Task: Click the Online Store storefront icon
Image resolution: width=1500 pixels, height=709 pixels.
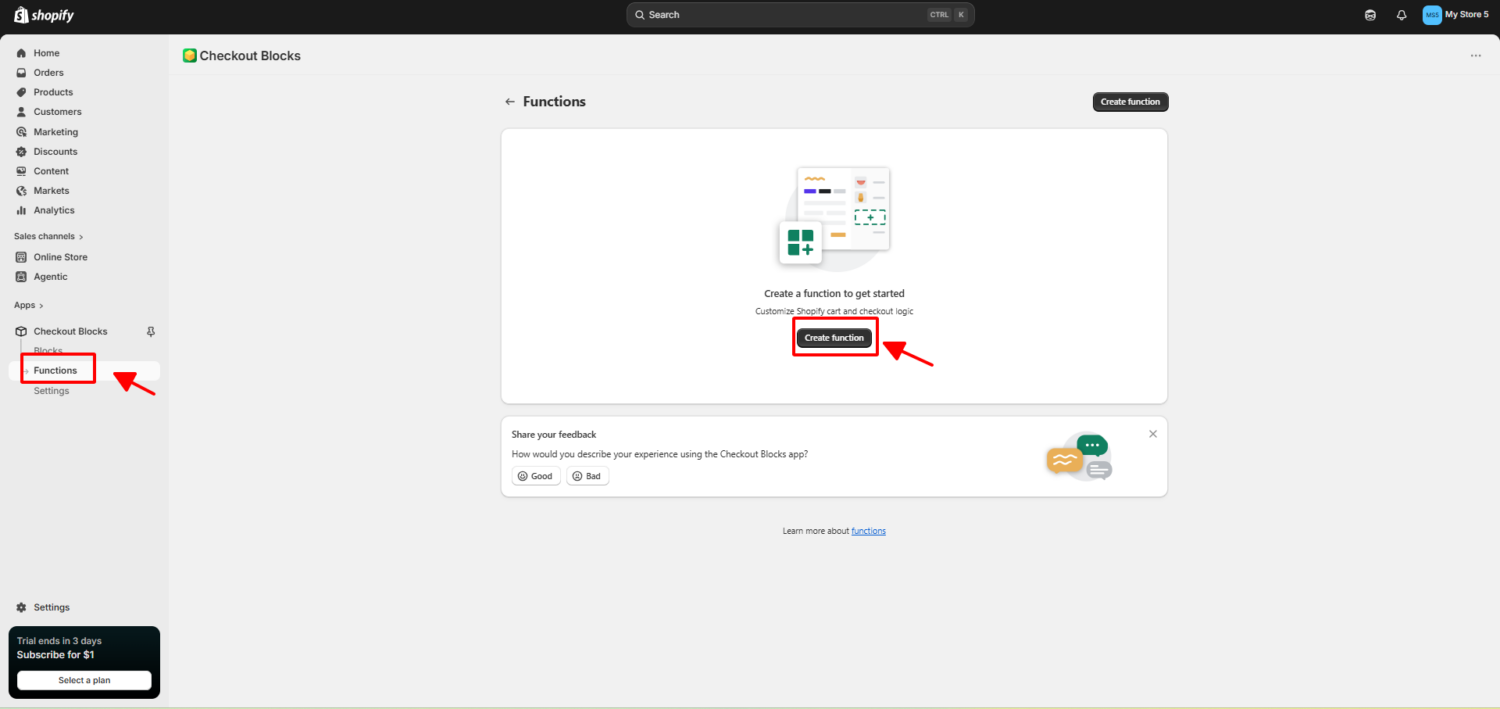Action: [22, 257]
